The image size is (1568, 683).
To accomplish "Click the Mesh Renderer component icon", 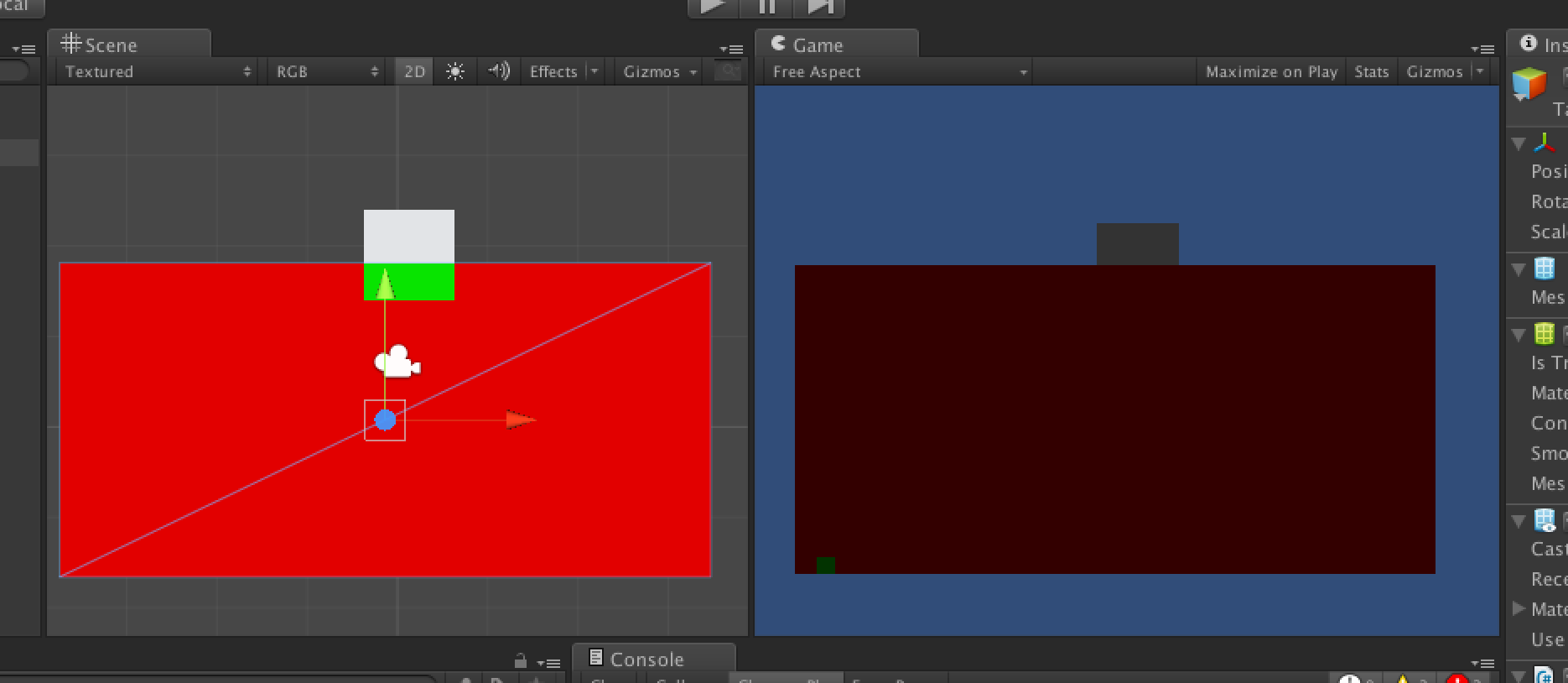I will (1545, 520).
